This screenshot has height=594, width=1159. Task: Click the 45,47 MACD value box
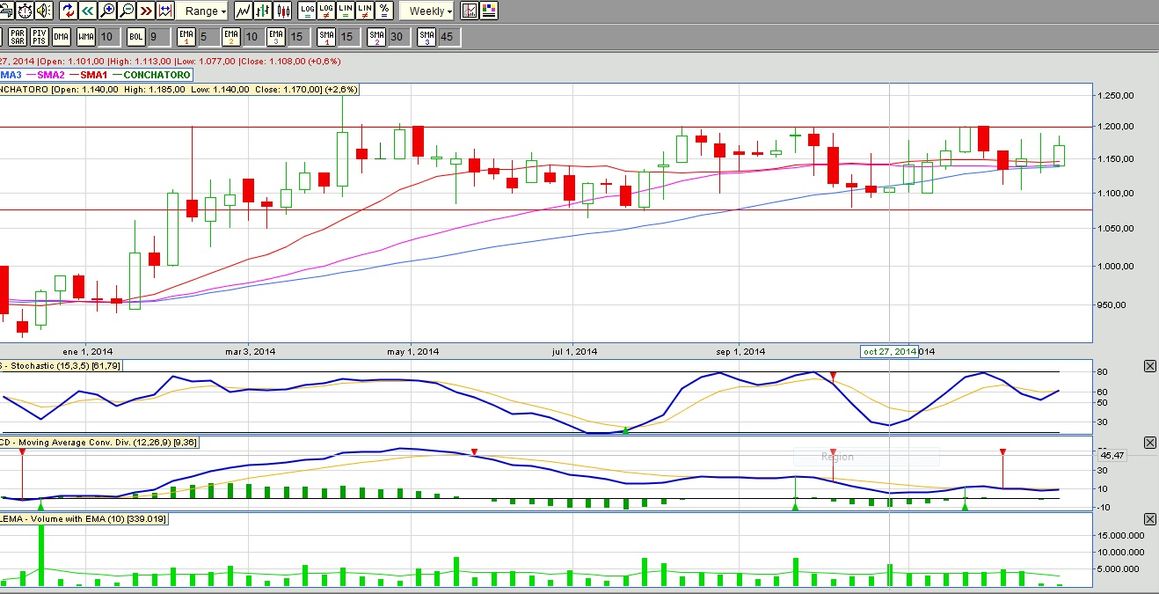[1112, 456]
